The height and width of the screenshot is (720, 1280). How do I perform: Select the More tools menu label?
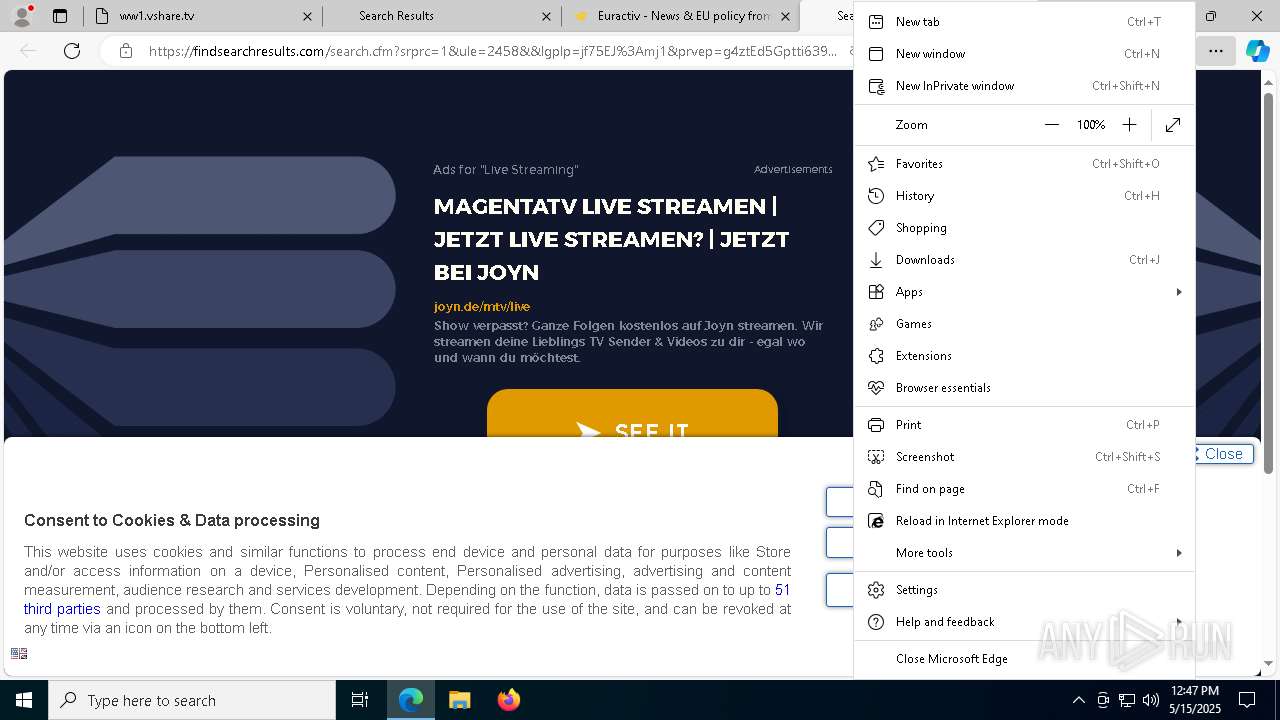pyautogui.click(x=924, y=552)
